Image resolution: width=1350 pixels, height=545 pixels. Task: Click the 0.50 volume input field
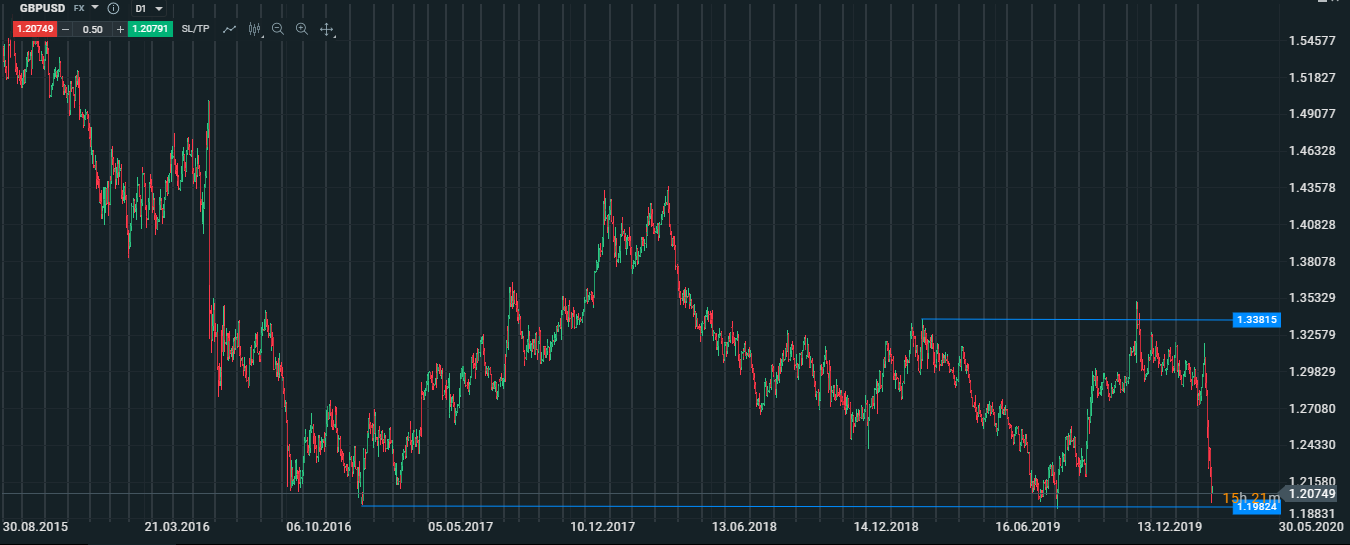pyautogui.click(x=93, y=29)
